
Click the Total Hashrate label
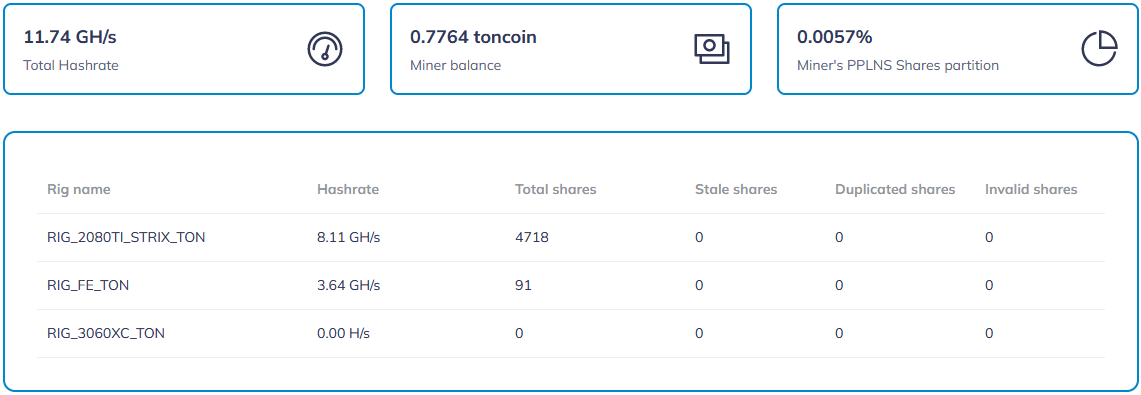point(71,65)
